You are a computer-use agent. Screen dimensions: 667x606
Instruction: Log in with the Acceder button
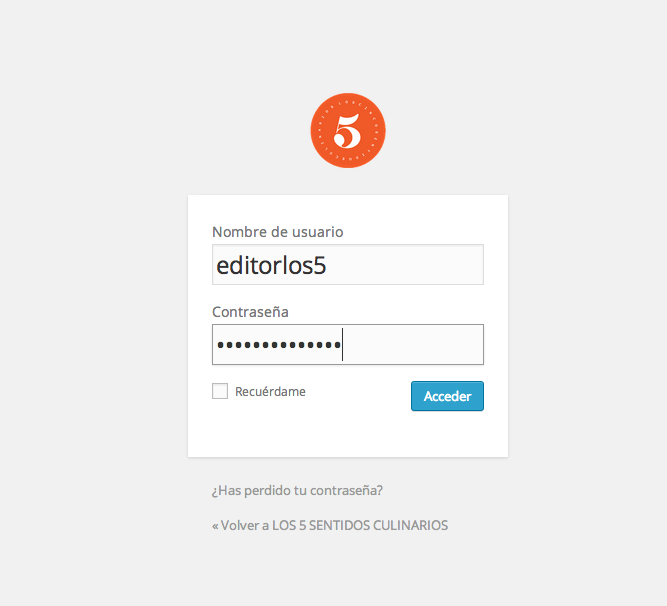(x=447, y=396)
